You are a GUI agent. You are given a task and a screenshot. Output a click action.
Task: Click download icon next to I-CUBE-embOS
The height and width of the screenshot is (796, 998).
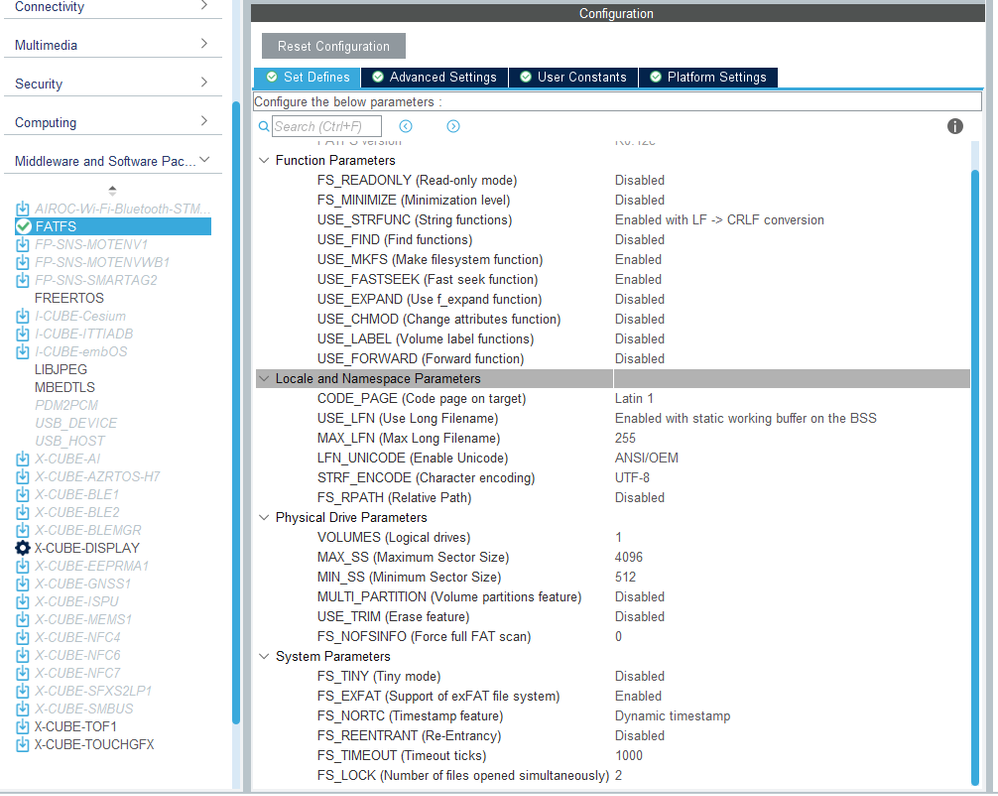point(22,352)
